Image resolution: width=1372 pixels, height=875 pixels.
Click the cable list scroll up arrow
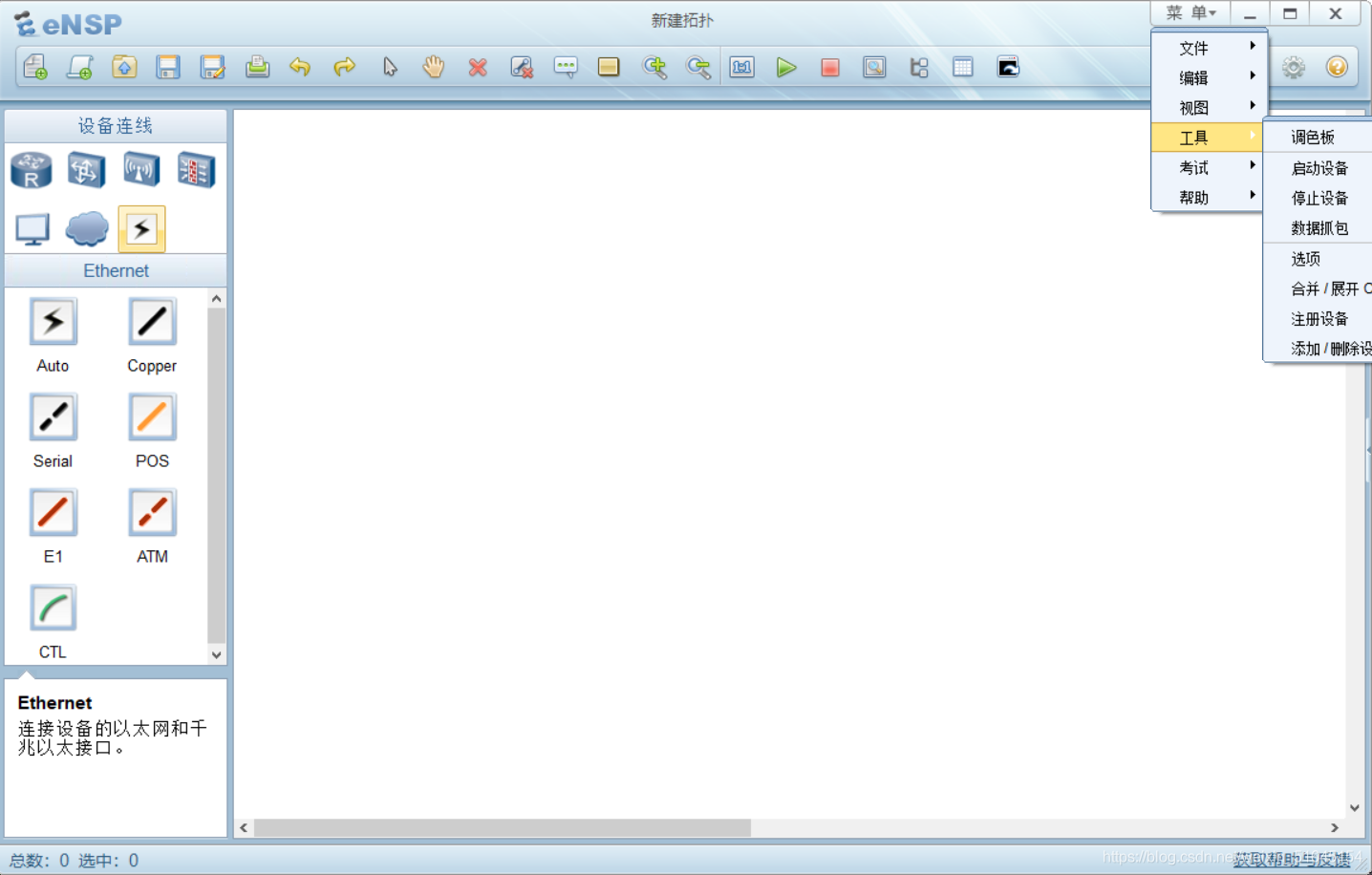(217, 299)
